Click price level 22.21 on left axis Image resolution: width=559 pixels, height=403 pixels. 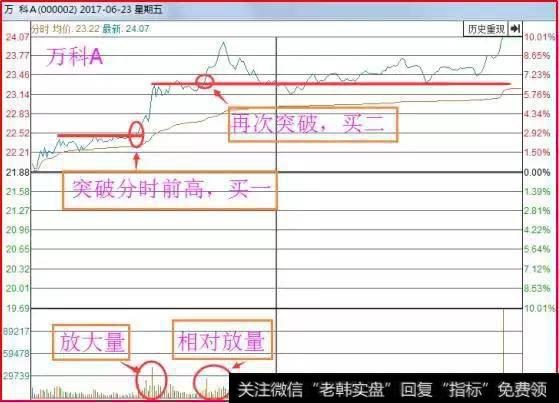coord(17,153)
